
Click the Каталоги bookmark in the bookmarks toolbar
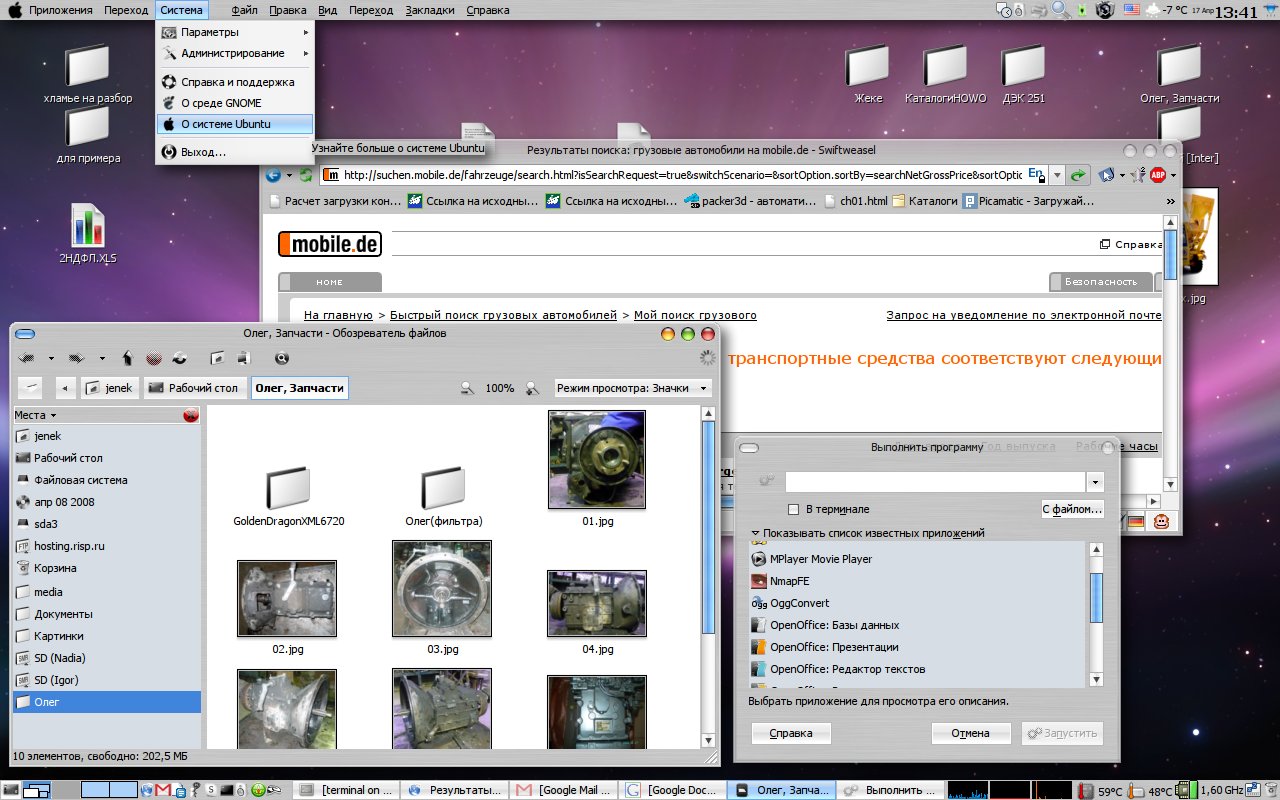925,201
